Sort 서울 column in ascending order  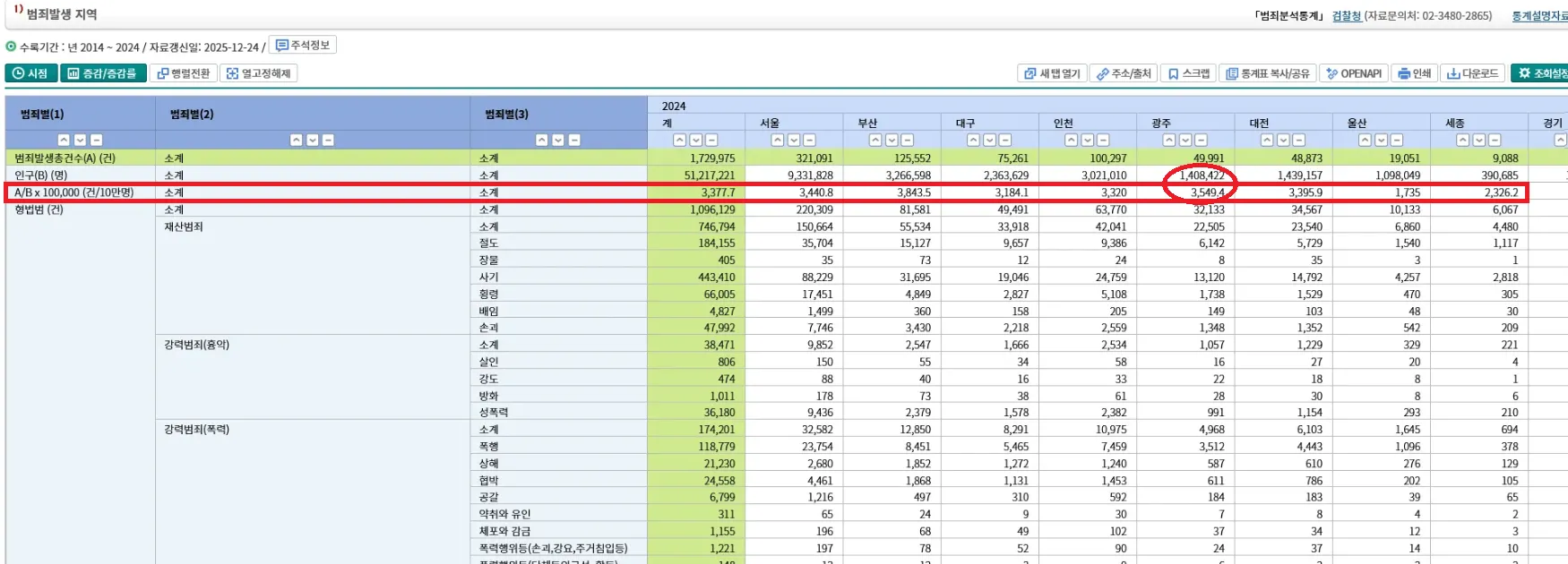click(x=778, y=141)
